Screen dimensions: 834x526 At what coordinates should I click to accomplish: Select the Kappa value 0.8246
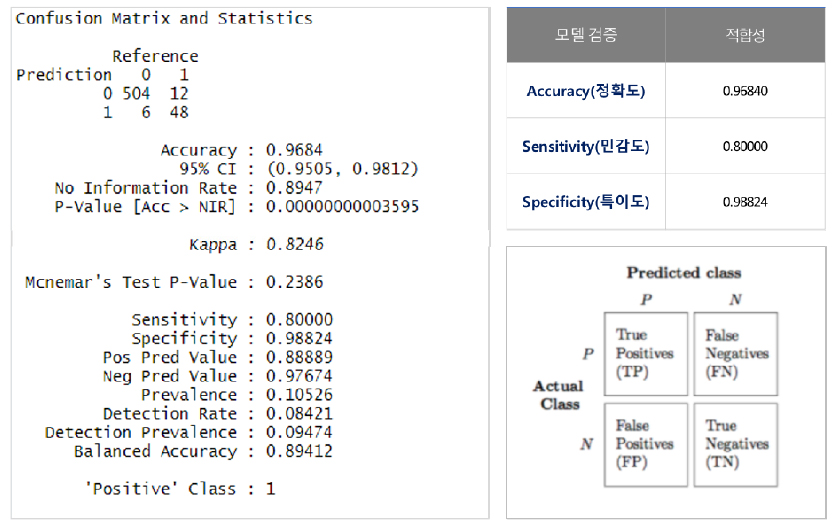(295, 244)
